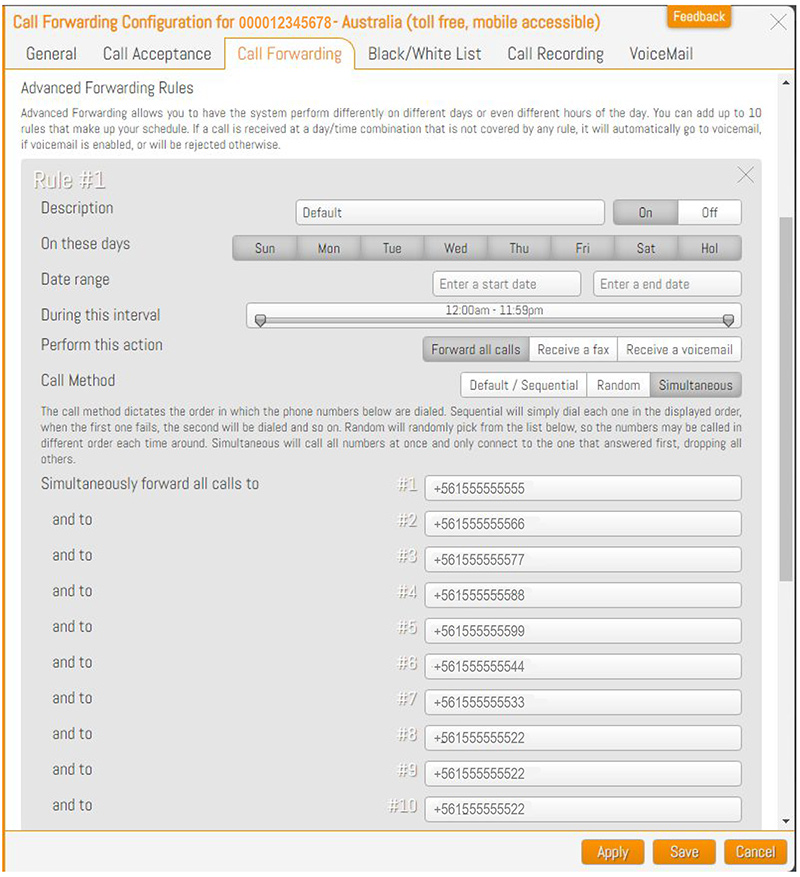Open the Feedback tab

pos(698,17)
